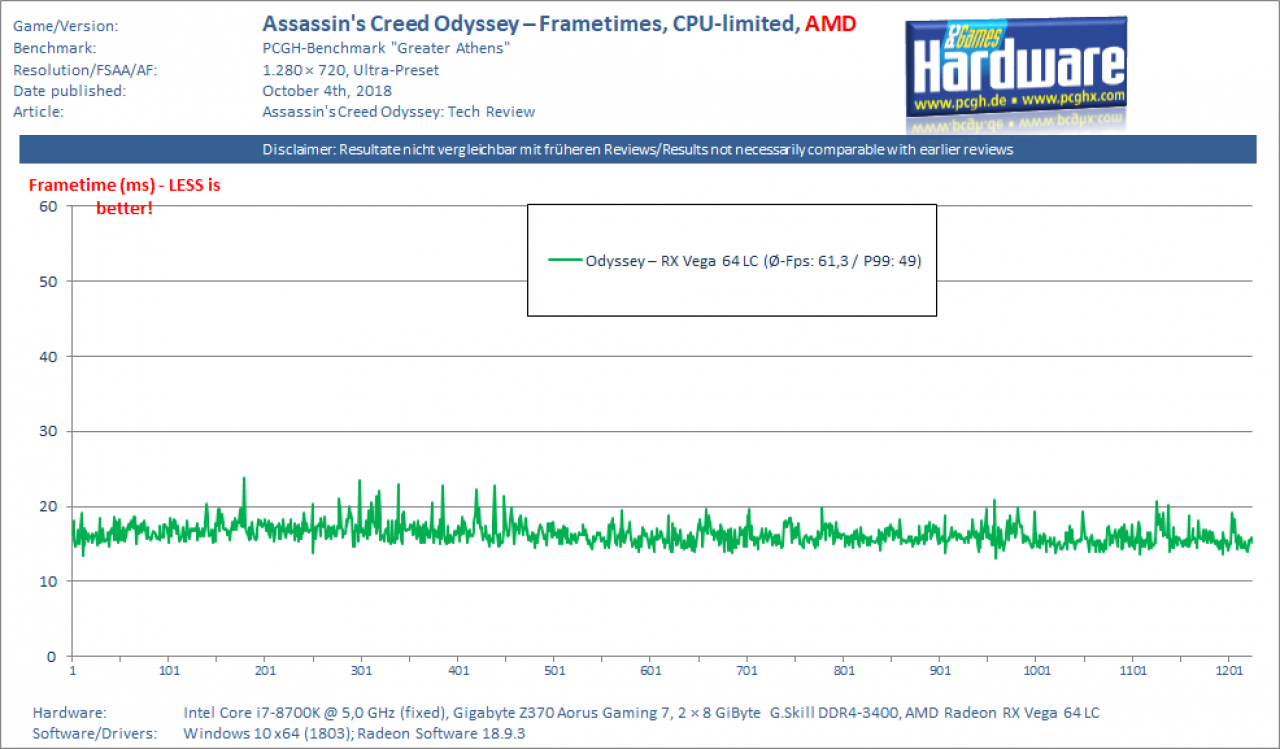Click the y-axis value 50
The width and height of the screenshot is (1280, 749).
tap(49, 281)
